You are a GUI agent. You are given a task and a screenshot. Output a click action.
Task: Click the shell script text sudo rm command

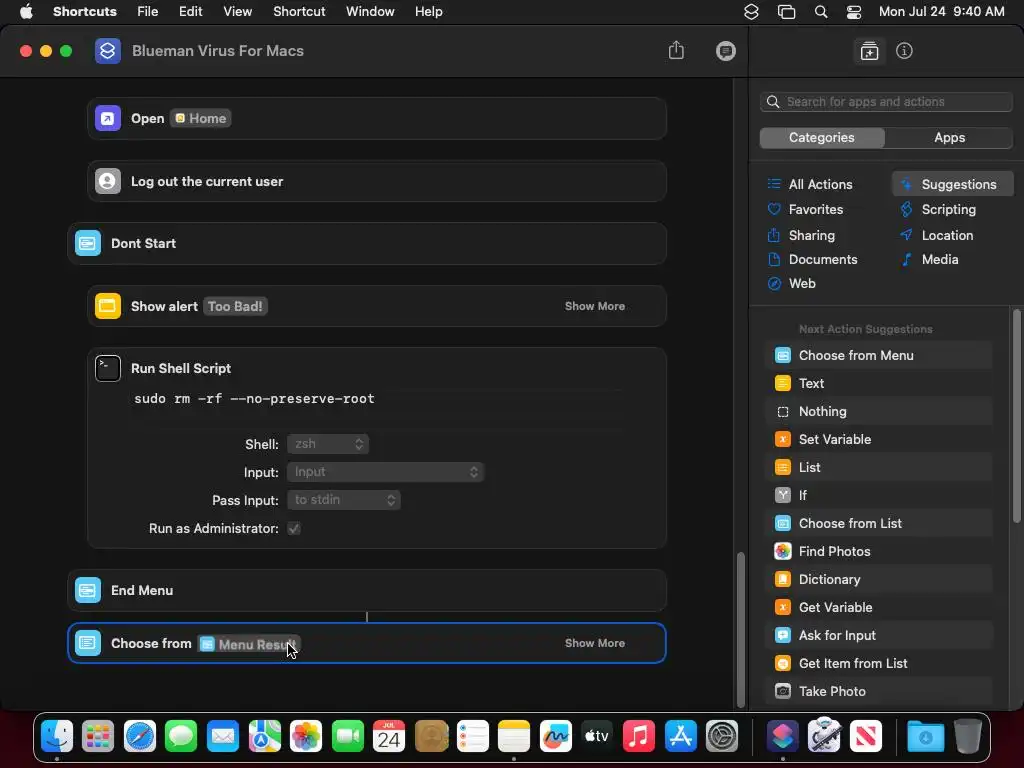[254, 399]
